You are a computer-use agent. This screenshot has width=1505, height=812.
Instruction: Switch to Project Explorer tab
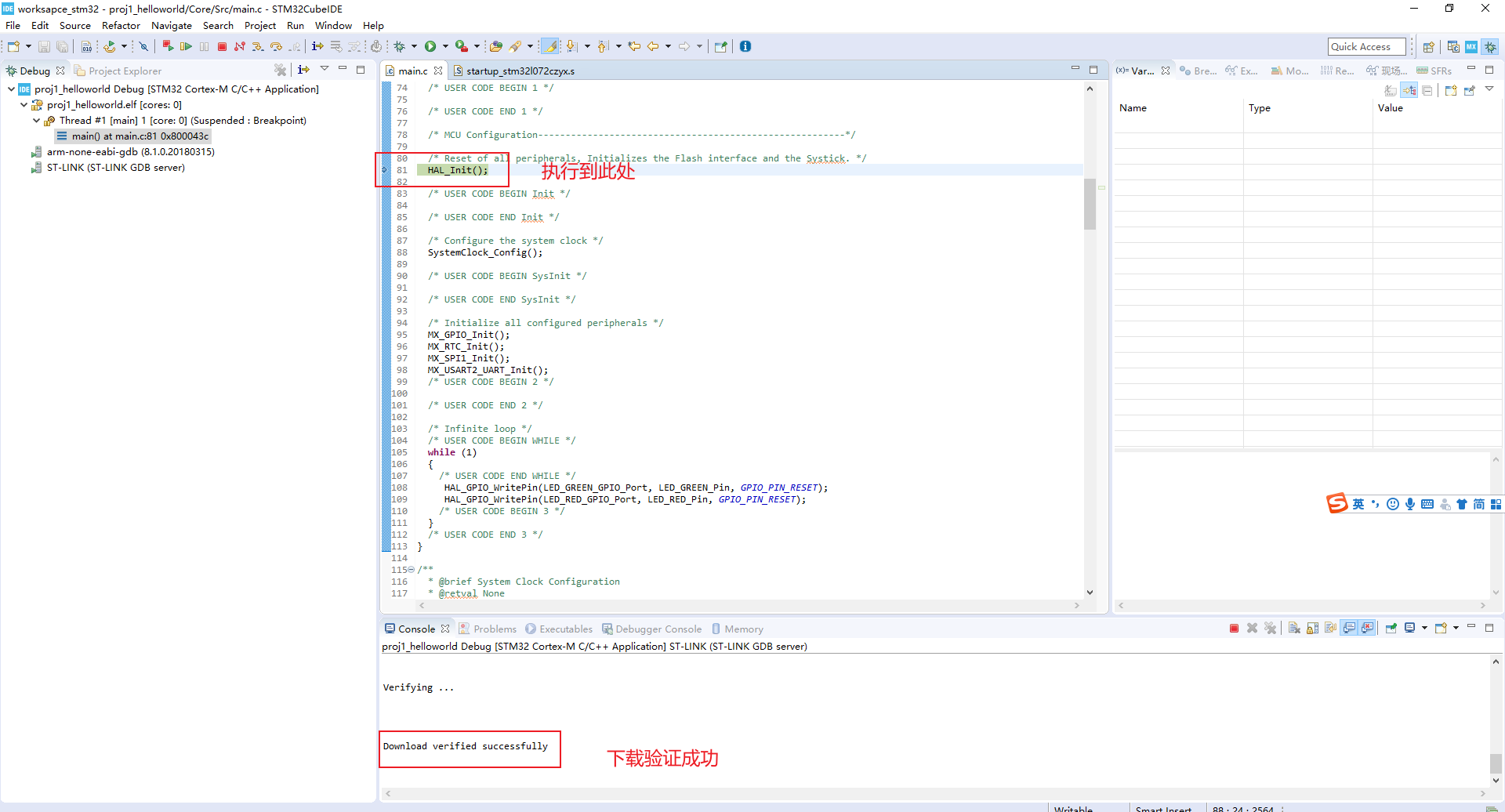tap(118, 71)
